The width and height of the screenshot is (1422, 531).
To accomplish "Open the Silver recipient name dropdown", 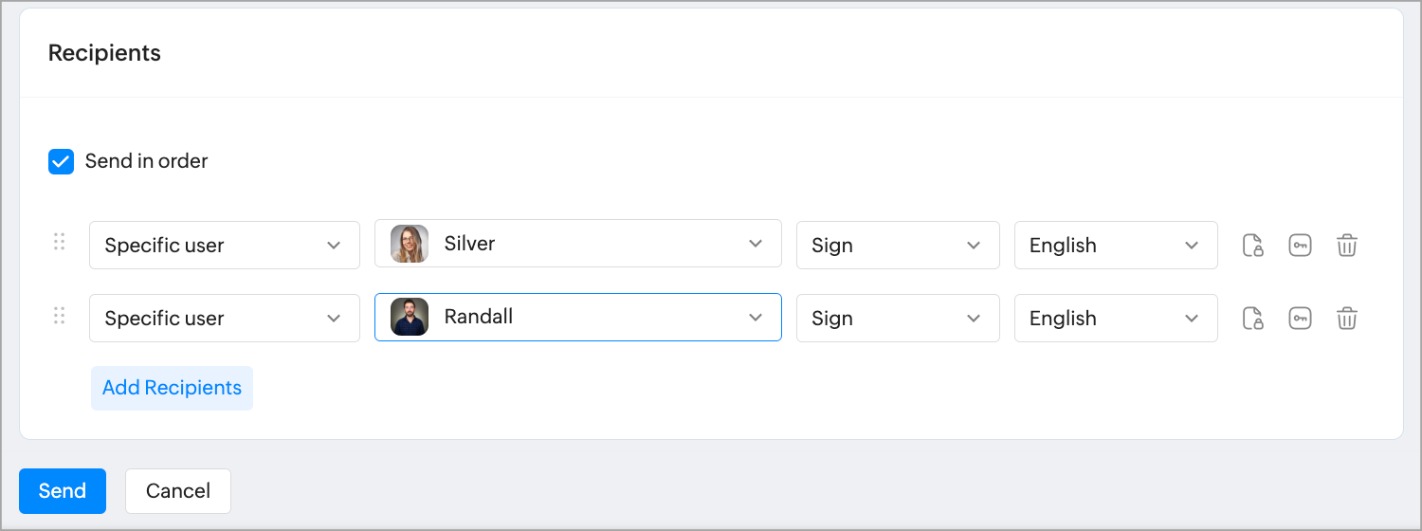I will tap(577, 244).
